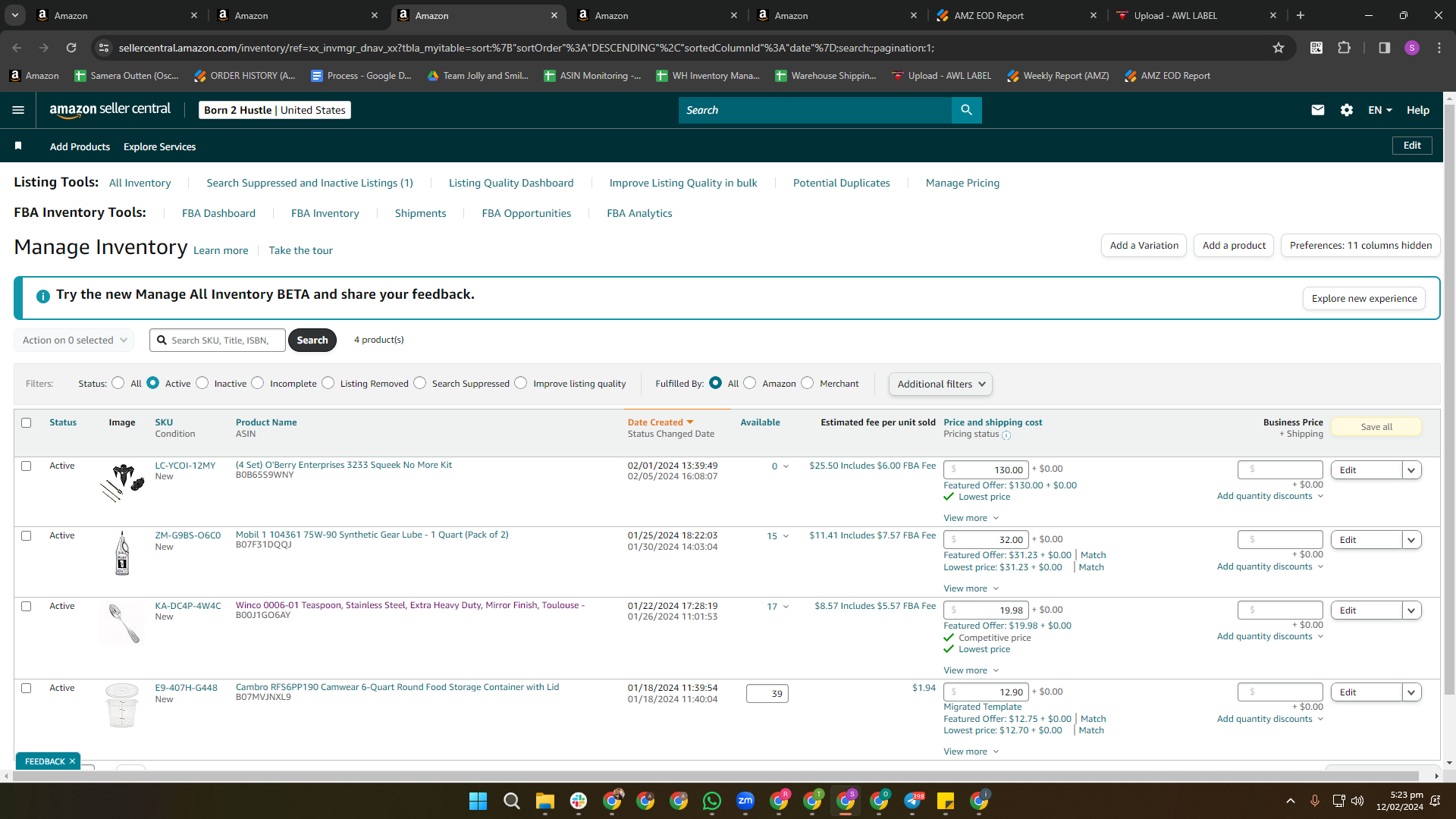The image size is (1456, 819).
Task: Click the Add a product button
Action: 1234,245
